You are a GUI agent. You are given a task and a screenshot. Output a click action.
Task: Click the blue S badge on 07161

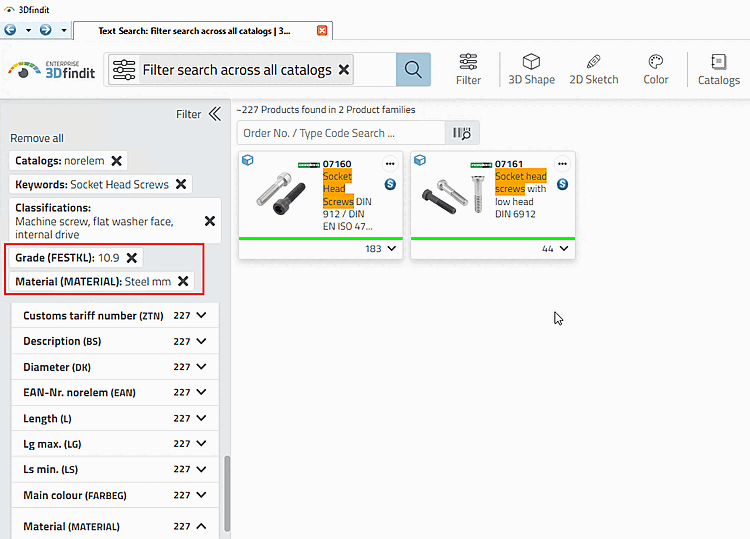point(562,184)
